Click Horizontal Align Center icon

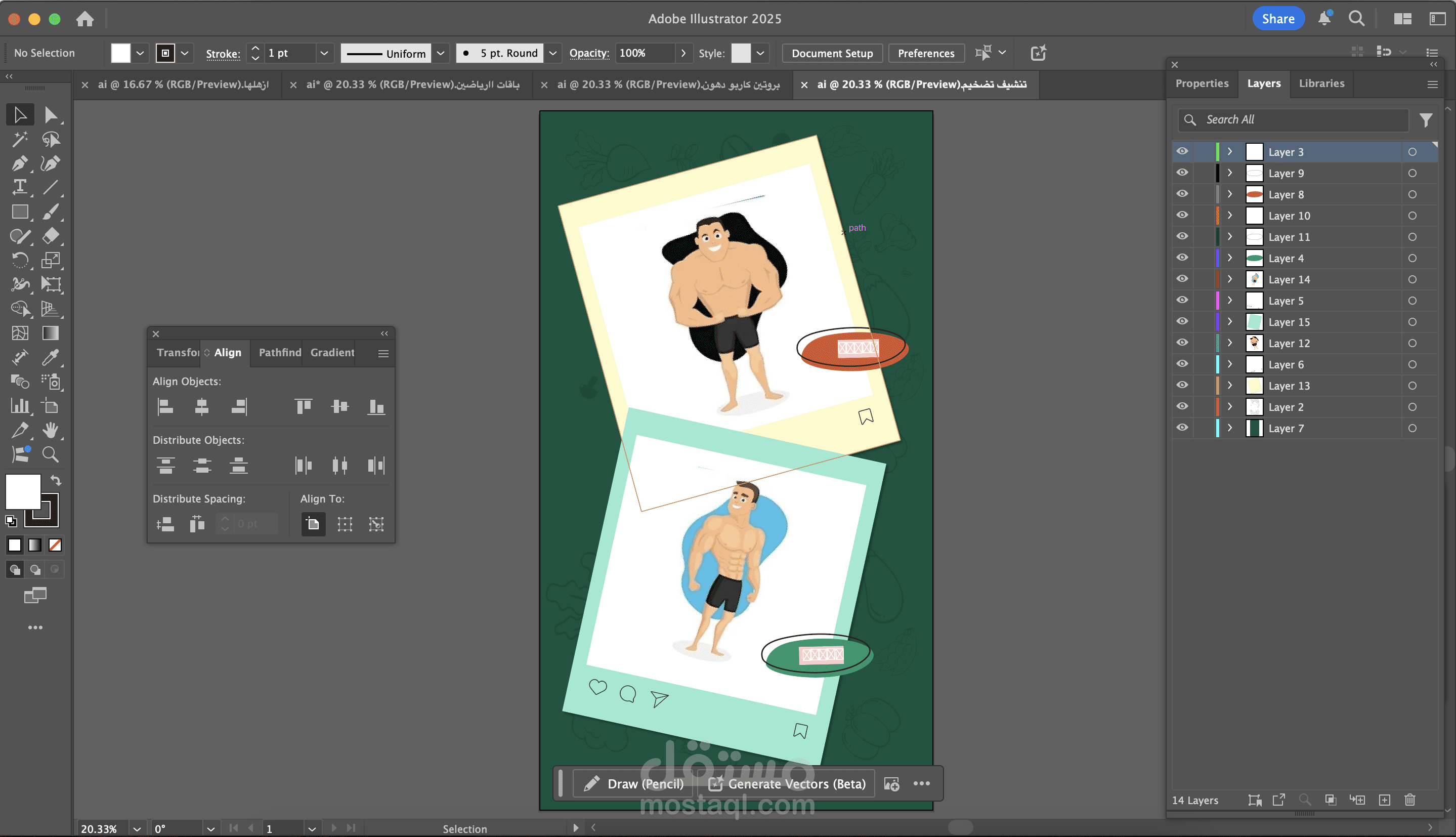[x=202, y=407]
